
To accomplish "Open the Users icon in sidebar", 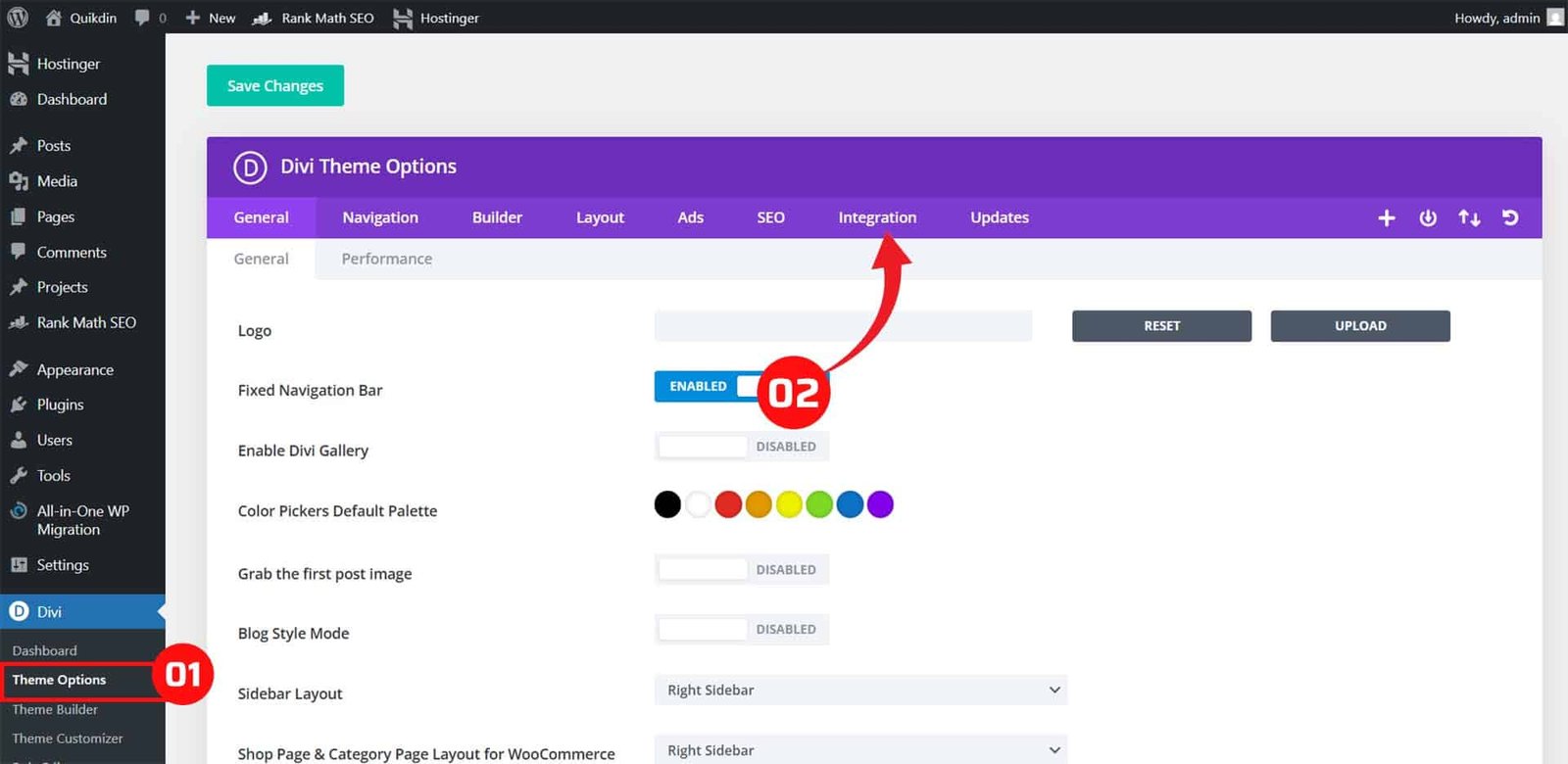I will click(18, 440).
